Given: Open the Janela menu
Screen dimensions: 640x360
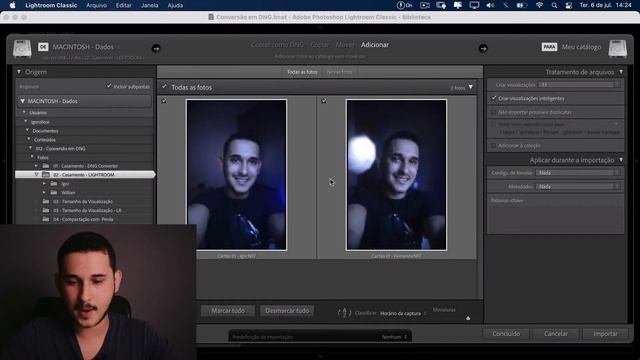Looking at the screenshot, I should click(149, 5).
